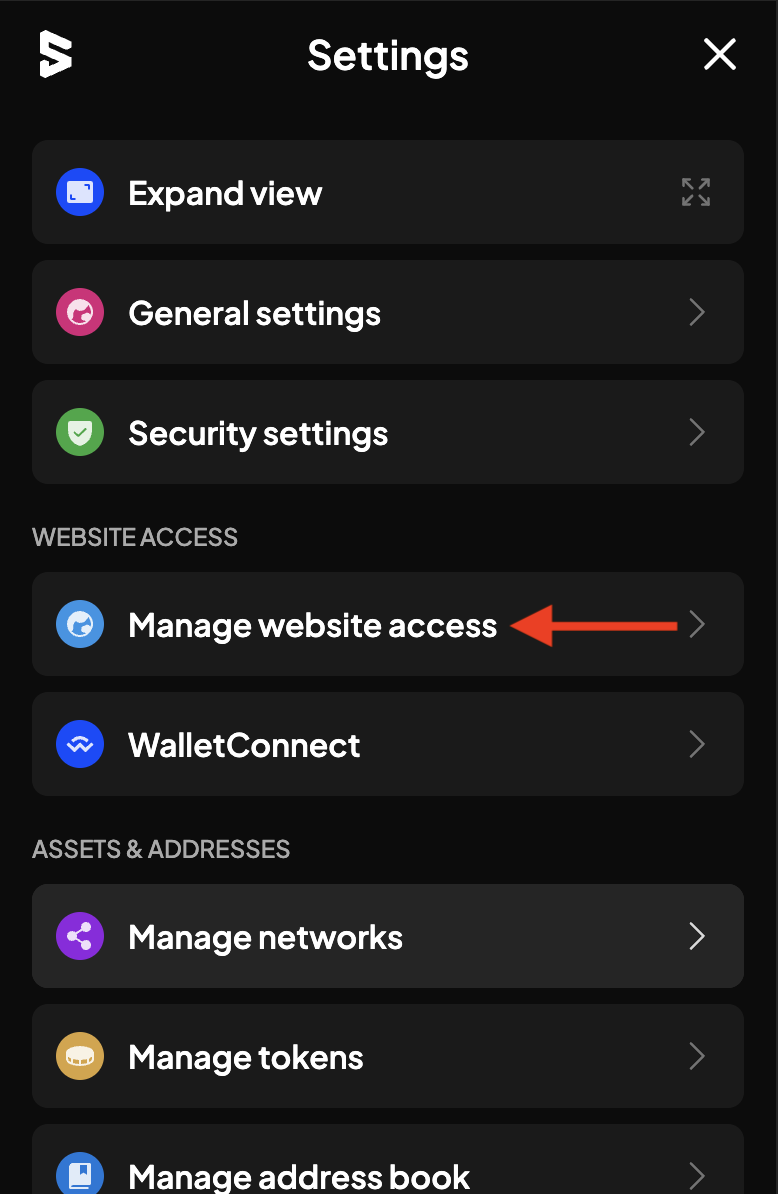This screenshot has width=778, height=1194.
Task: Click the blue WalletConnect icon
Action: tap(80, 744)
